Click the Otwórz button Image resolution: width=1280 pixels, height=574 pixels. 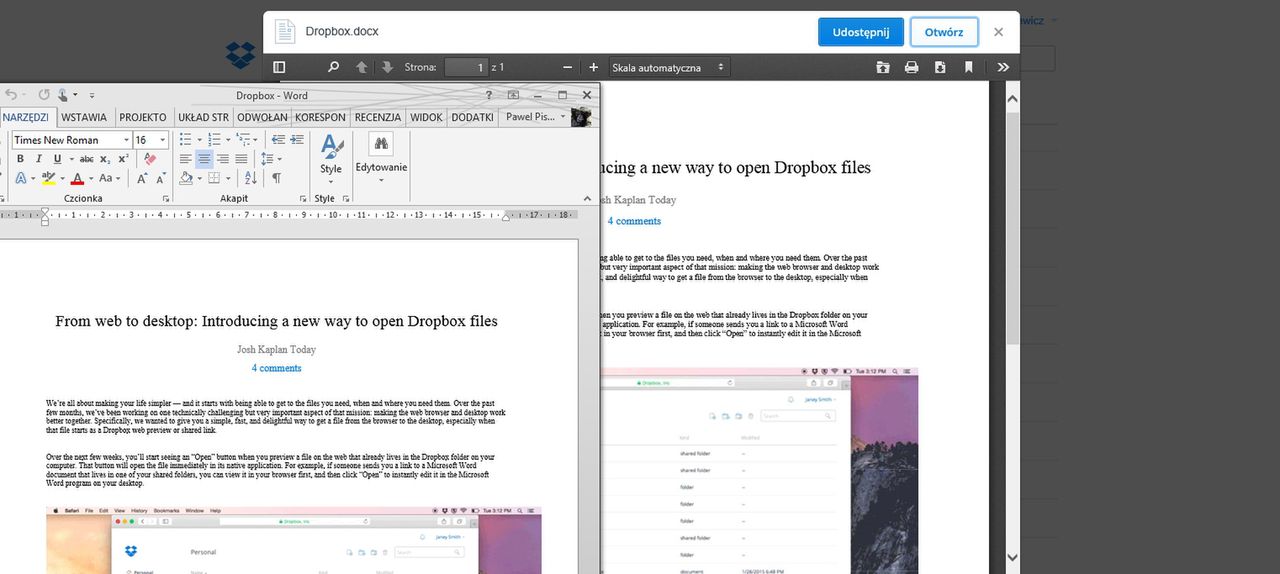[944, 32]
